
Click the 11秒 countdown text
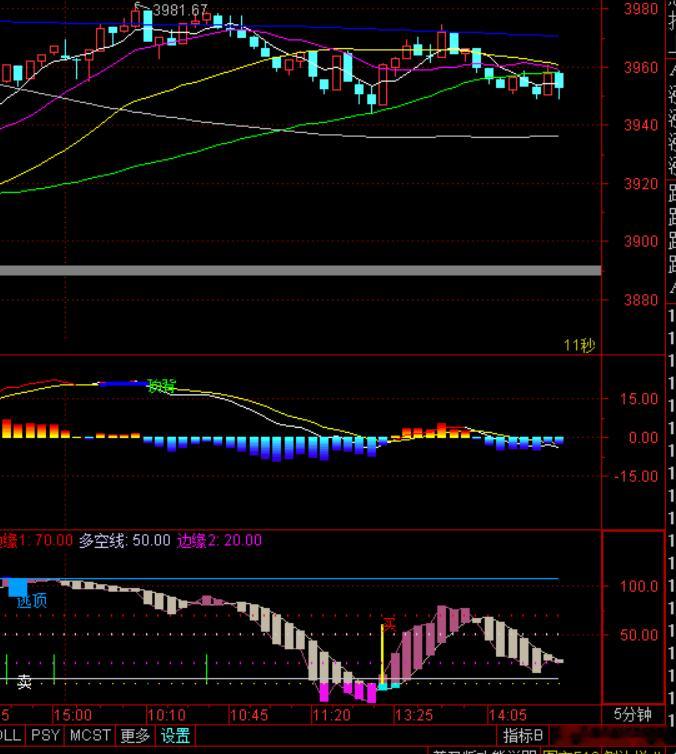coord(579,345)
